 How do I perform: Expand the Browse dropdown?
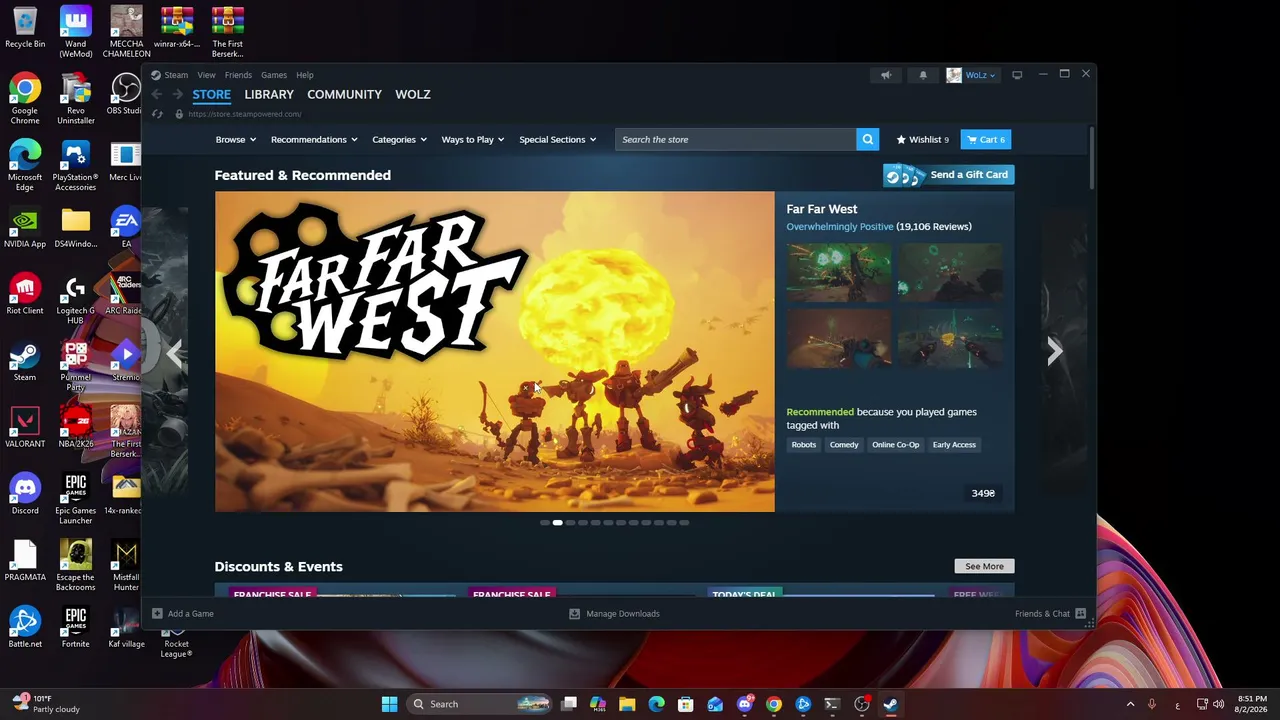236,140
